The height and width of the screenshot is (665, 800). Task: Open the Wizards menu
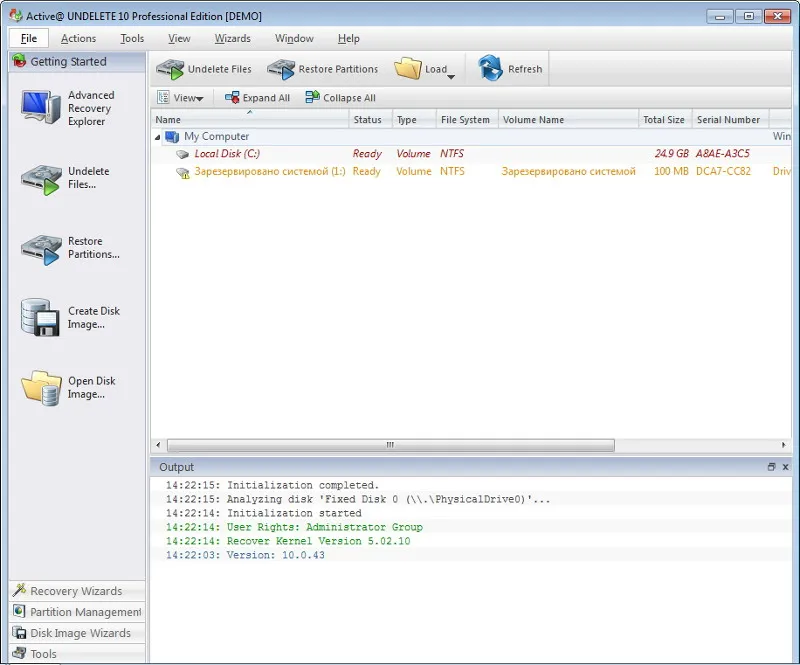pos(233,38)
